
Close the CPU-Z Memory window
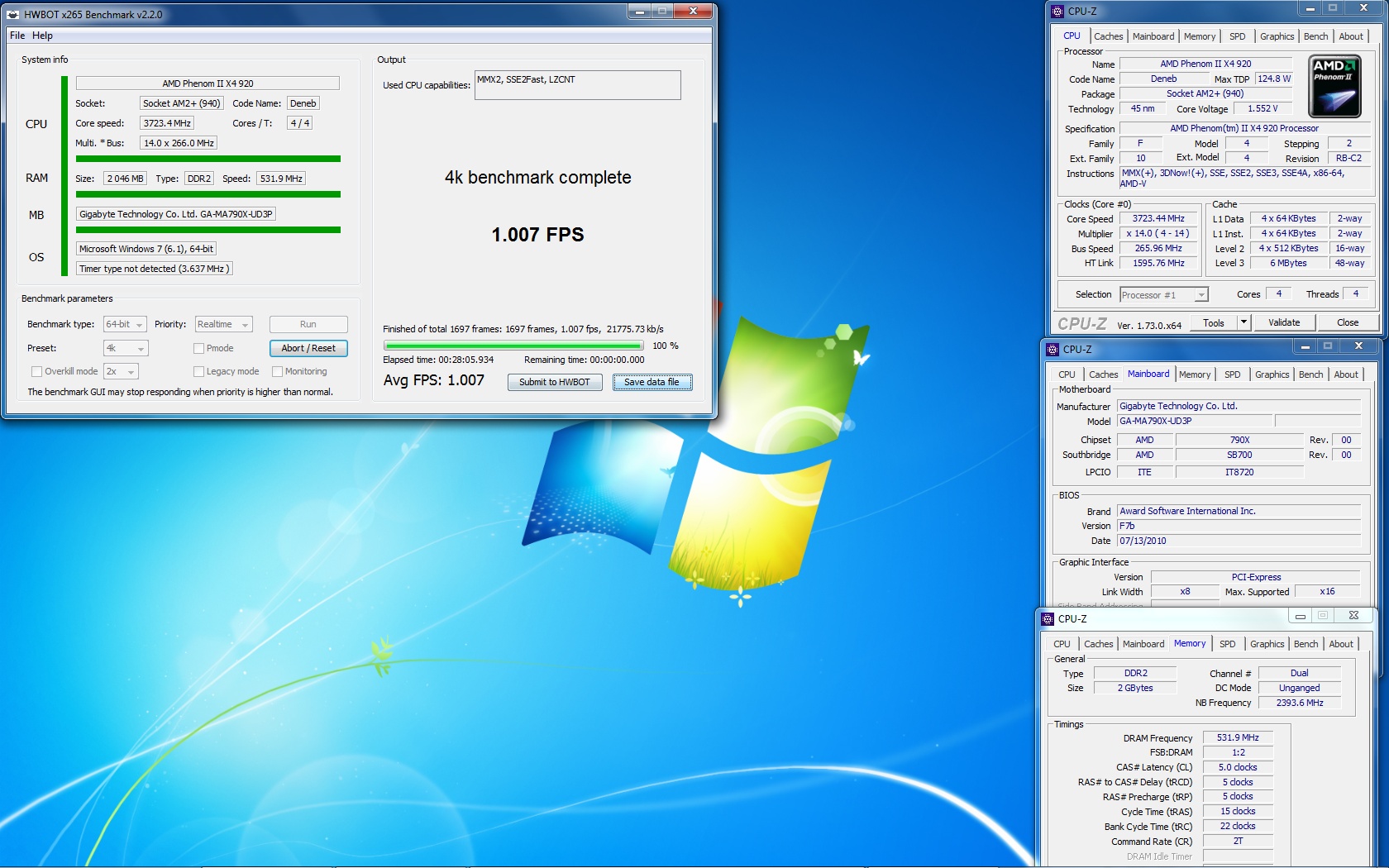tap(1353, 616)
